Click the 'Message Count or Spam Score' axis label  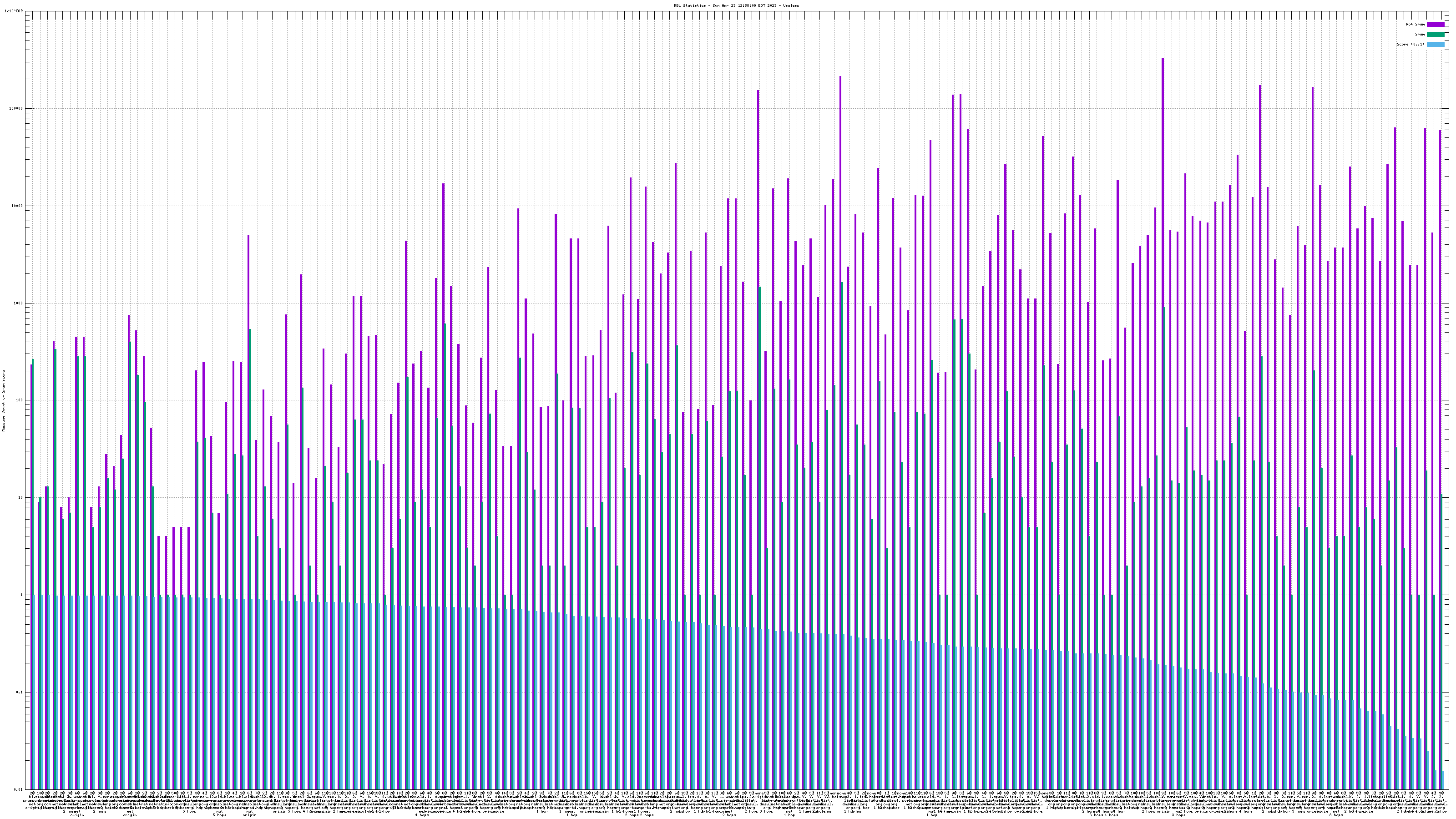tap(3, 400)
